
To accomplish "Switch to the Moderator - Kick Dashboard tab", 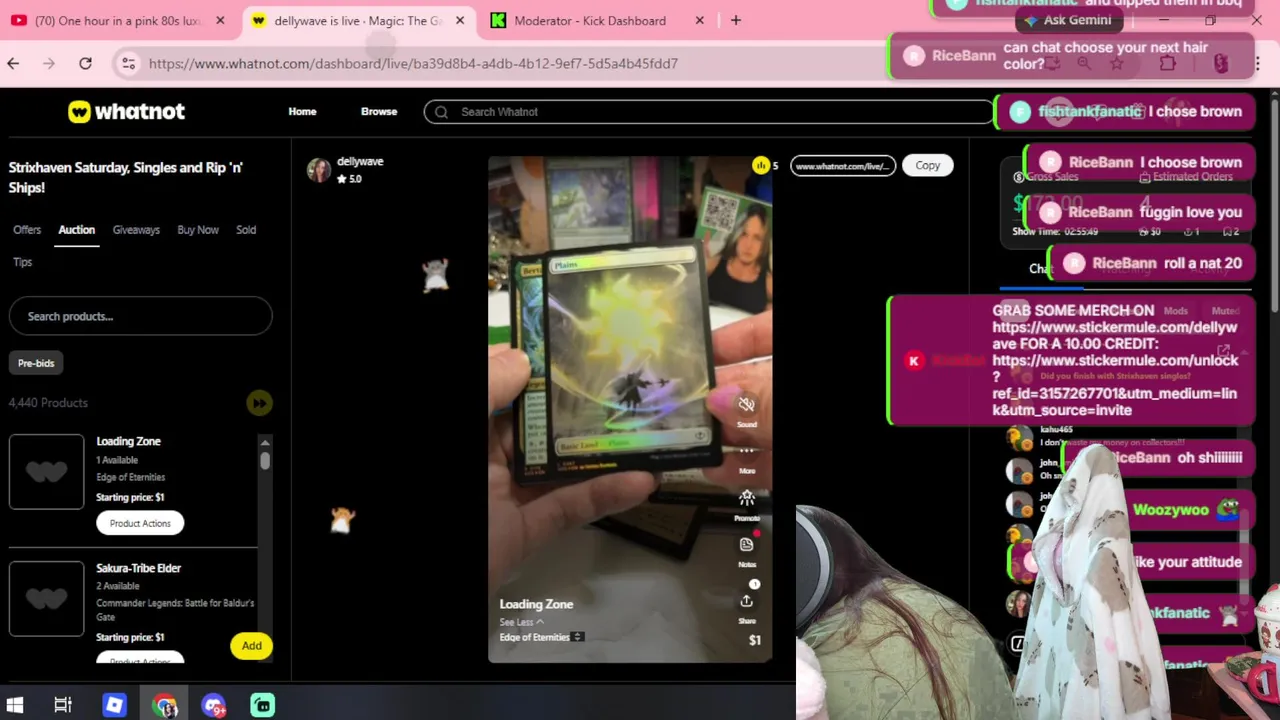I will click(598, 20).
